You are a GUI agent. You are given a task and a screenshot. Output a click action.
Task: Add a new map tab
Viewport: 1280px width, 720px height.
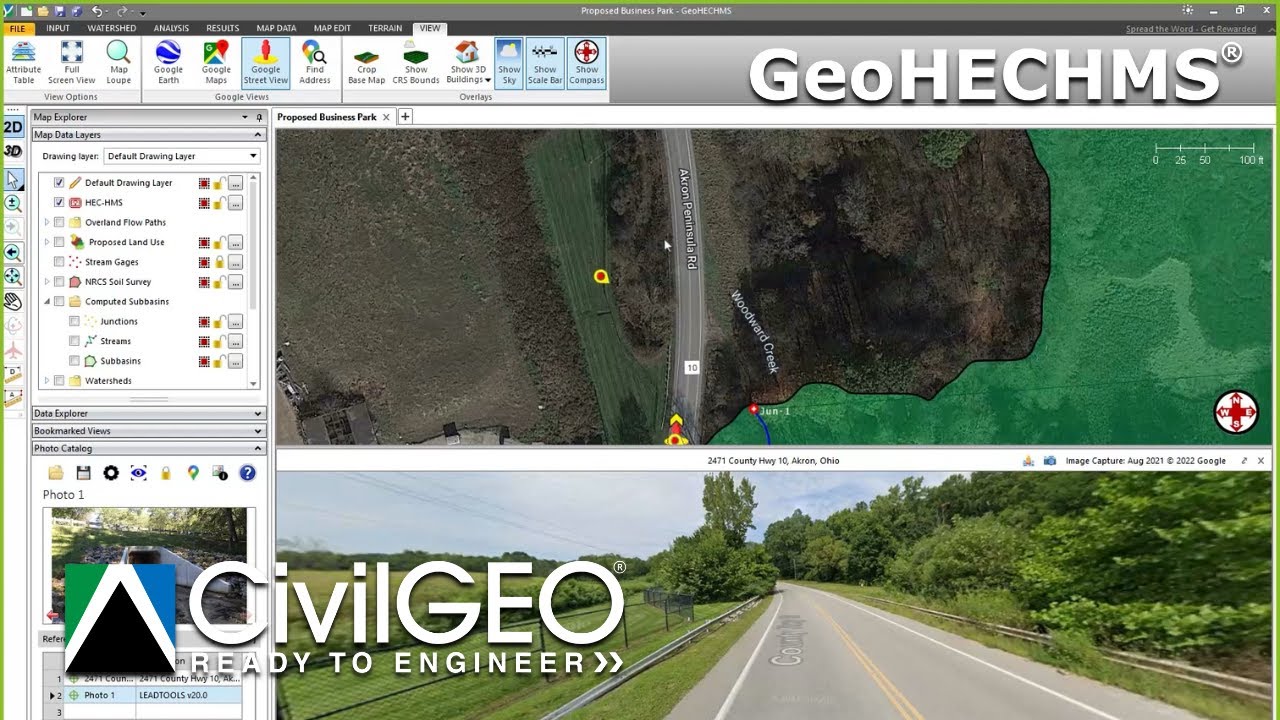(x=405, y=117)
